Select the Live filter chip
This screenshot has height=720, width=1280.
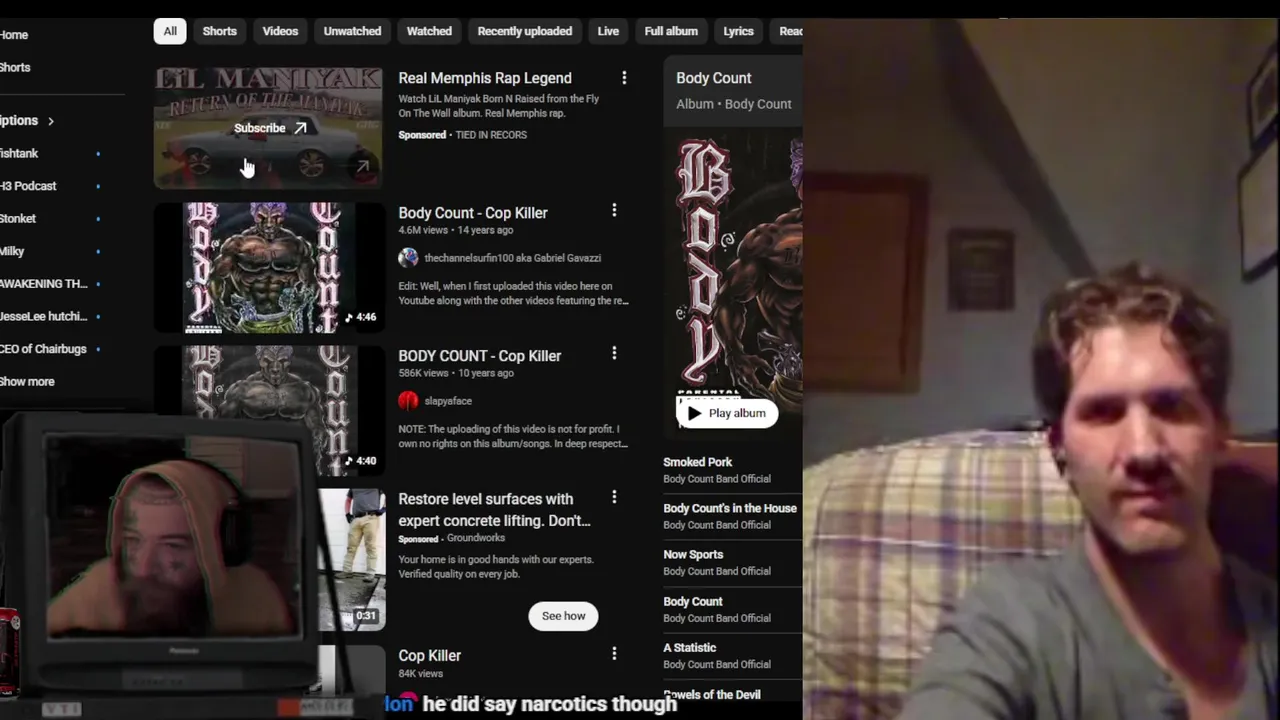[608, 31]
